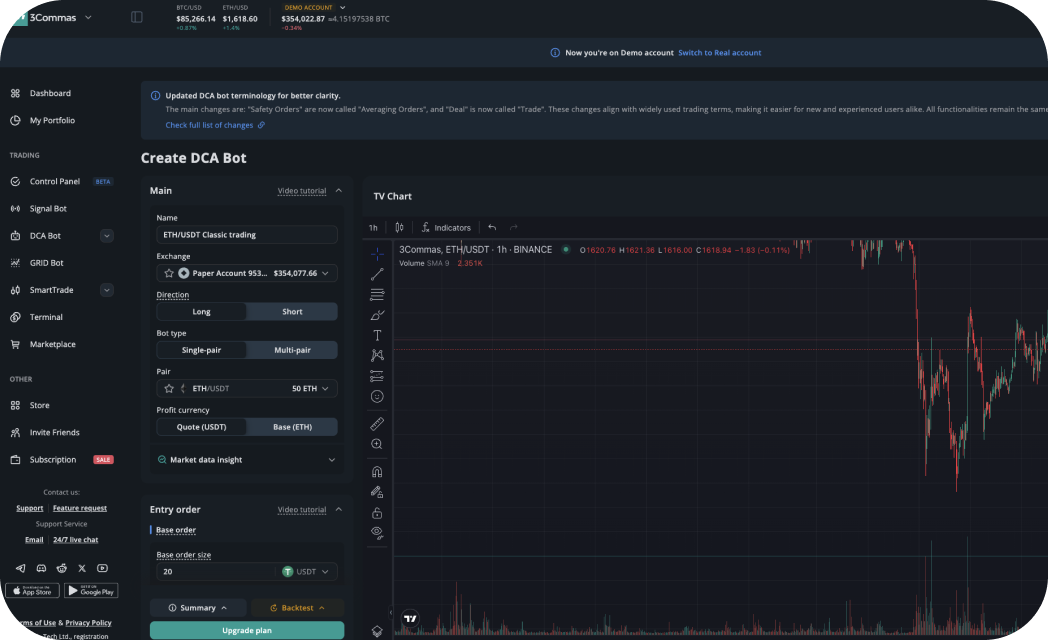
Task: Click Switch to Real account link
Action: coord(719,53)
